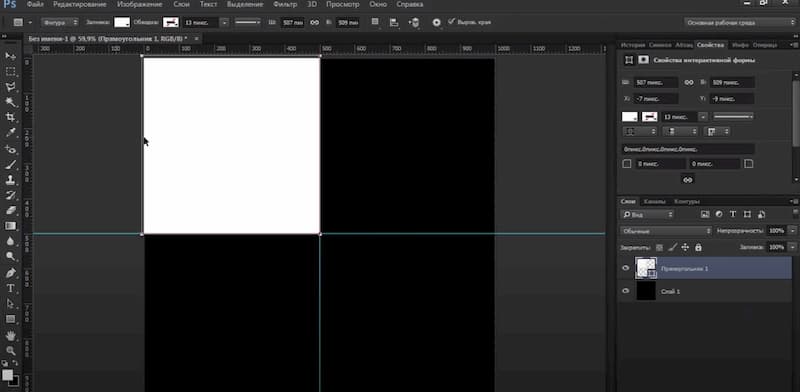Open stroke alignment dropdown in Properties panel
The width and height of the screenshot is (800, 392).
pyautogui.click(x=639, y=132)
